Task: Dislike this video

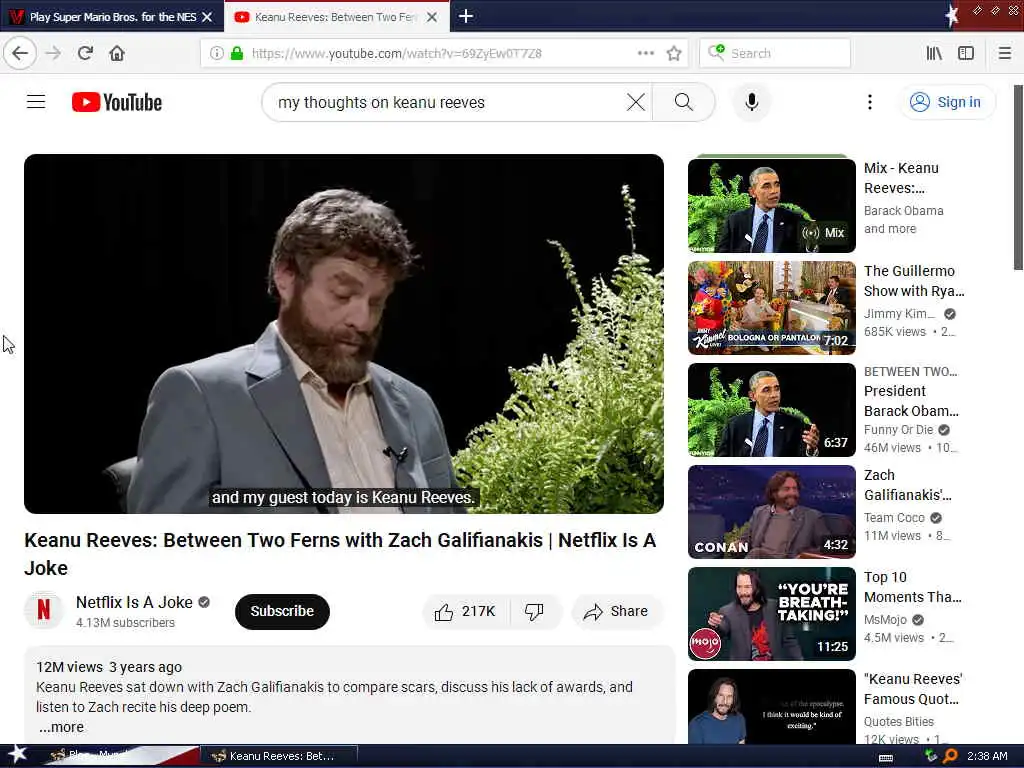Action: coord(534,611)
